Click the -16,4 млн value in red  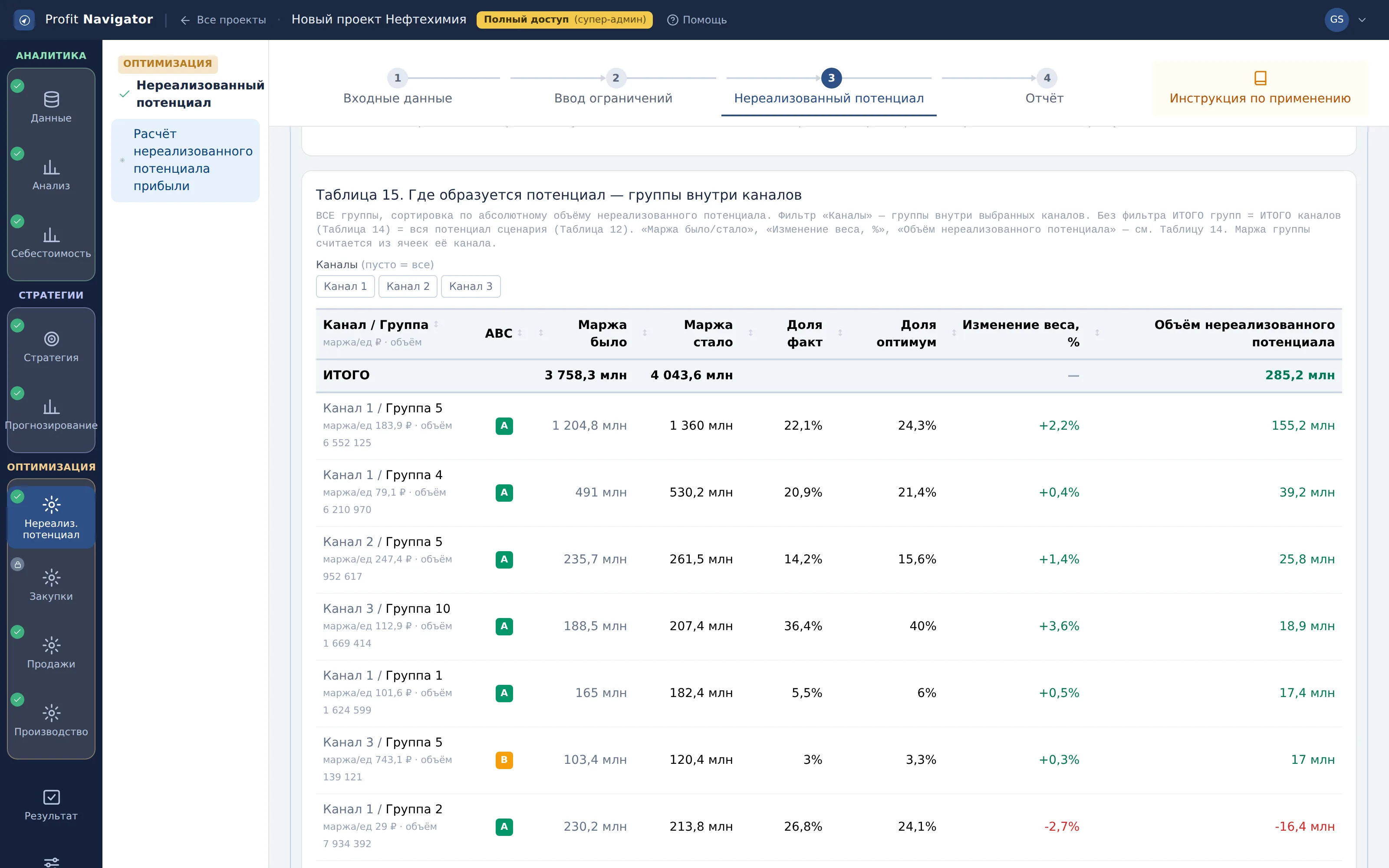[1304, 826]
